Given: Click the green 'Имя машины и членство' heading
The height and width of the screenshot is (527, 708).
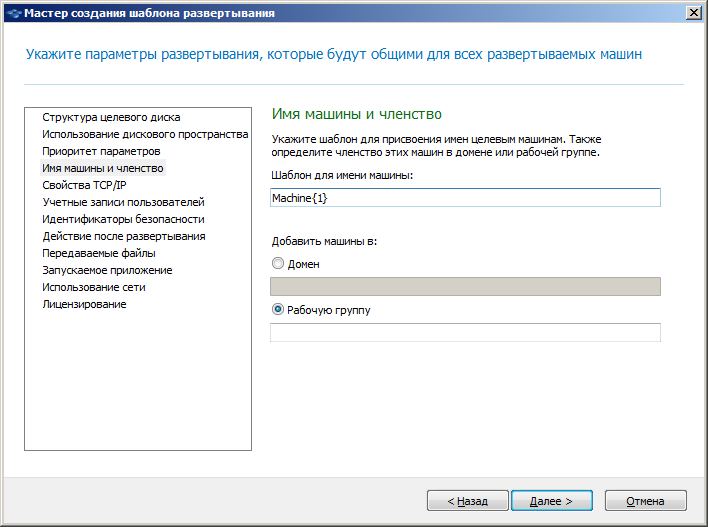Looking at the screenshot, I should pyautogui.click(x=357, y=114).
